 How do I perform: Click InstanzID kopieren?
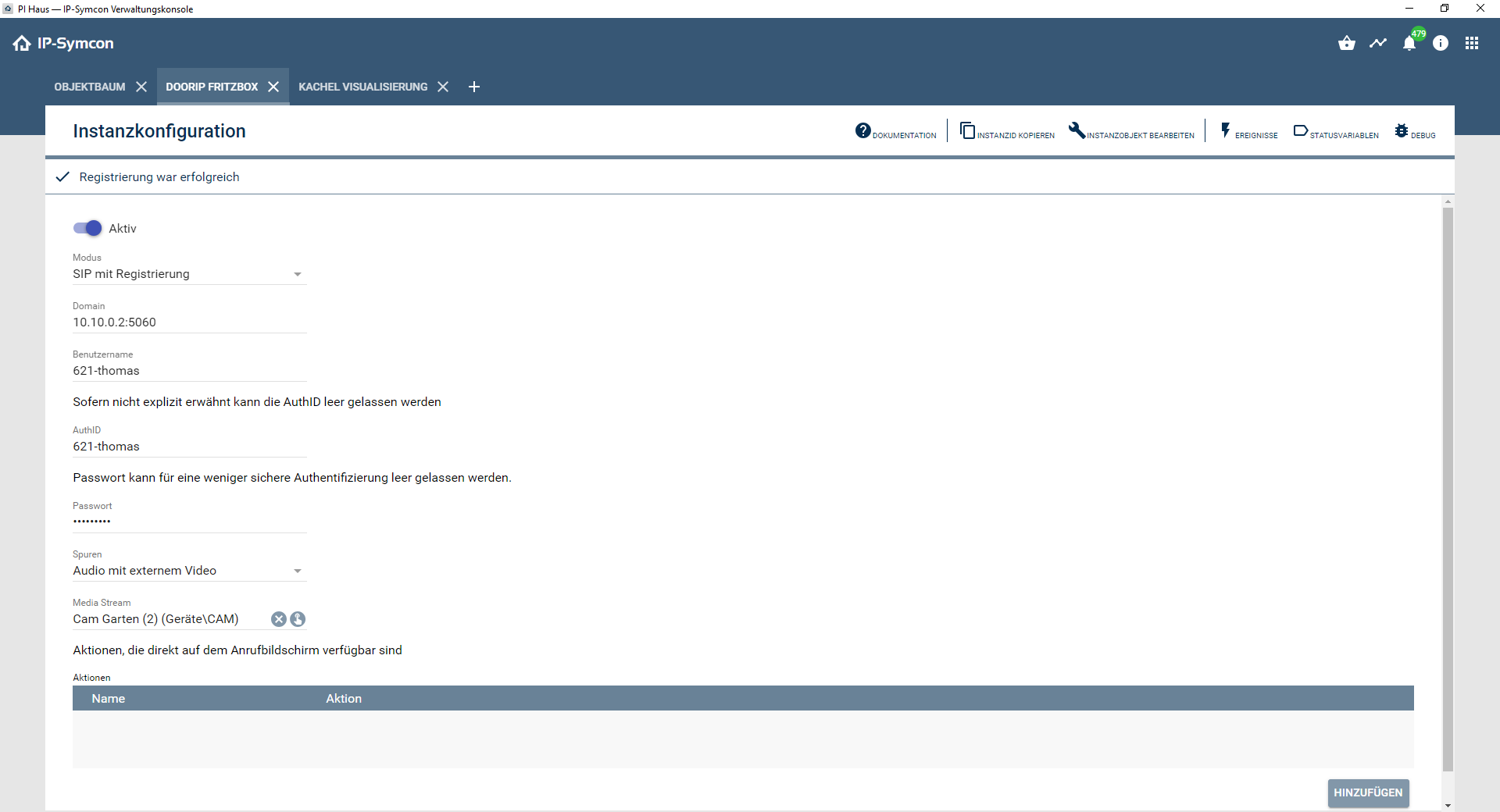(1007, 132)
